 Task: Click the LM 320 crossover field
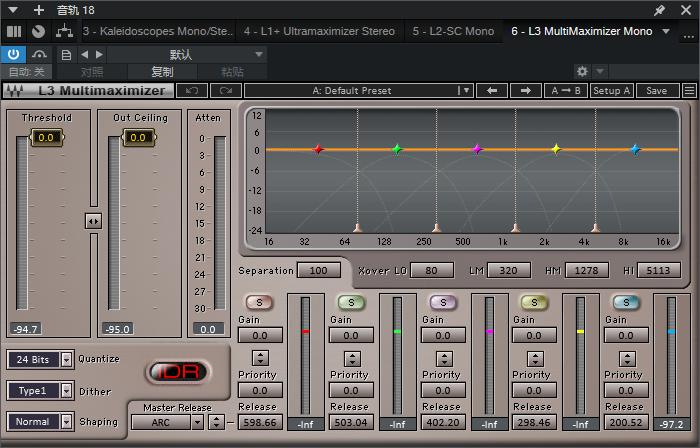click(508, 270)
